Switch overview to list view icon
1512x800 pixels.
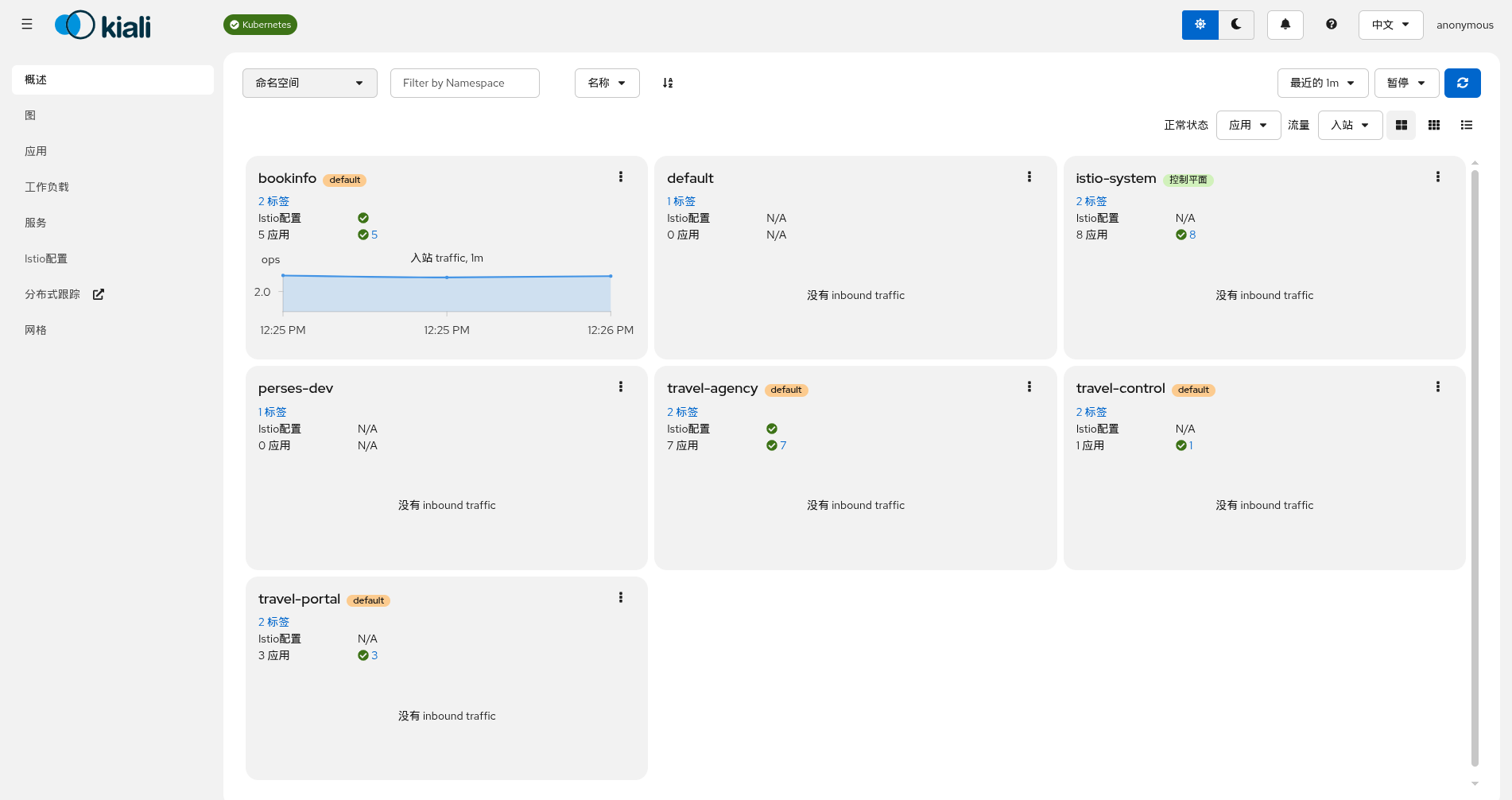pos(1466,125)
